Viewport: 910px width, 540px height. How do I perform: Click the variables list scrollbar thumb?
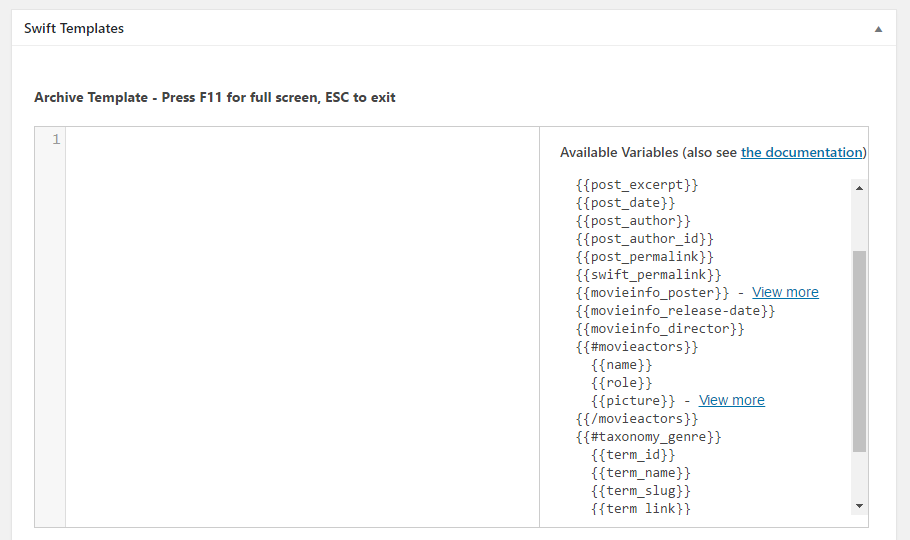pos(860,351)
